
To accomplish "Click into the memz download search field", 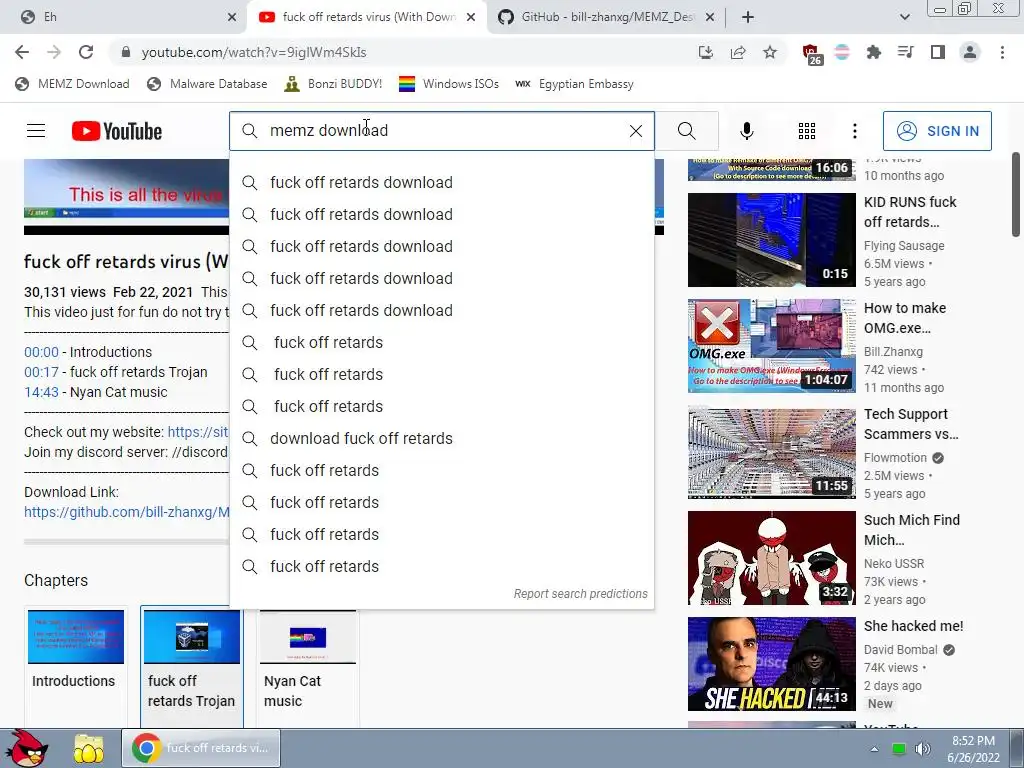I will click(441, 131).
